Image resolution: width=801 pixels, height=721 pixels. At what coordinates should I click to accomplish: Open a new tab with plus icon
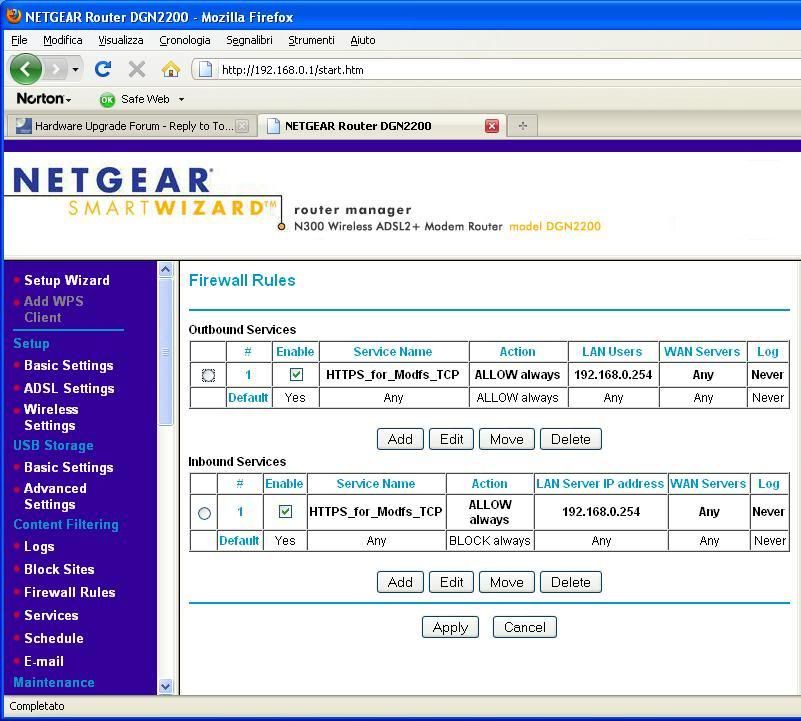522,126
